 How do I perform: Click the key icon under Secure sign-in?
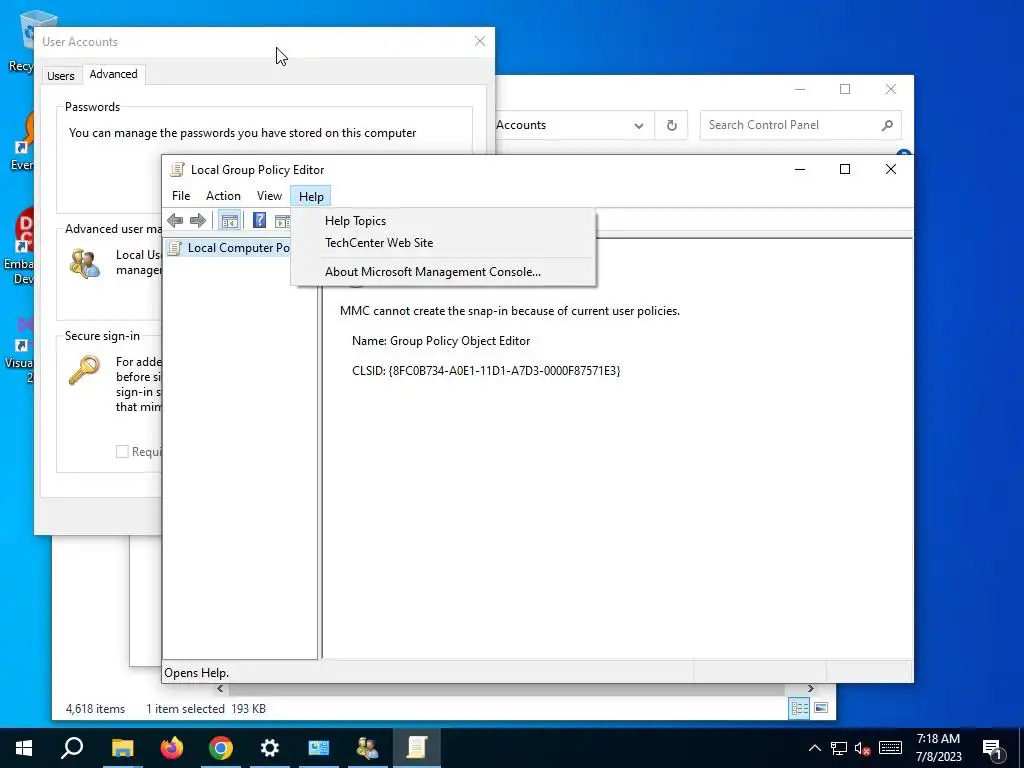pos(84,371)
